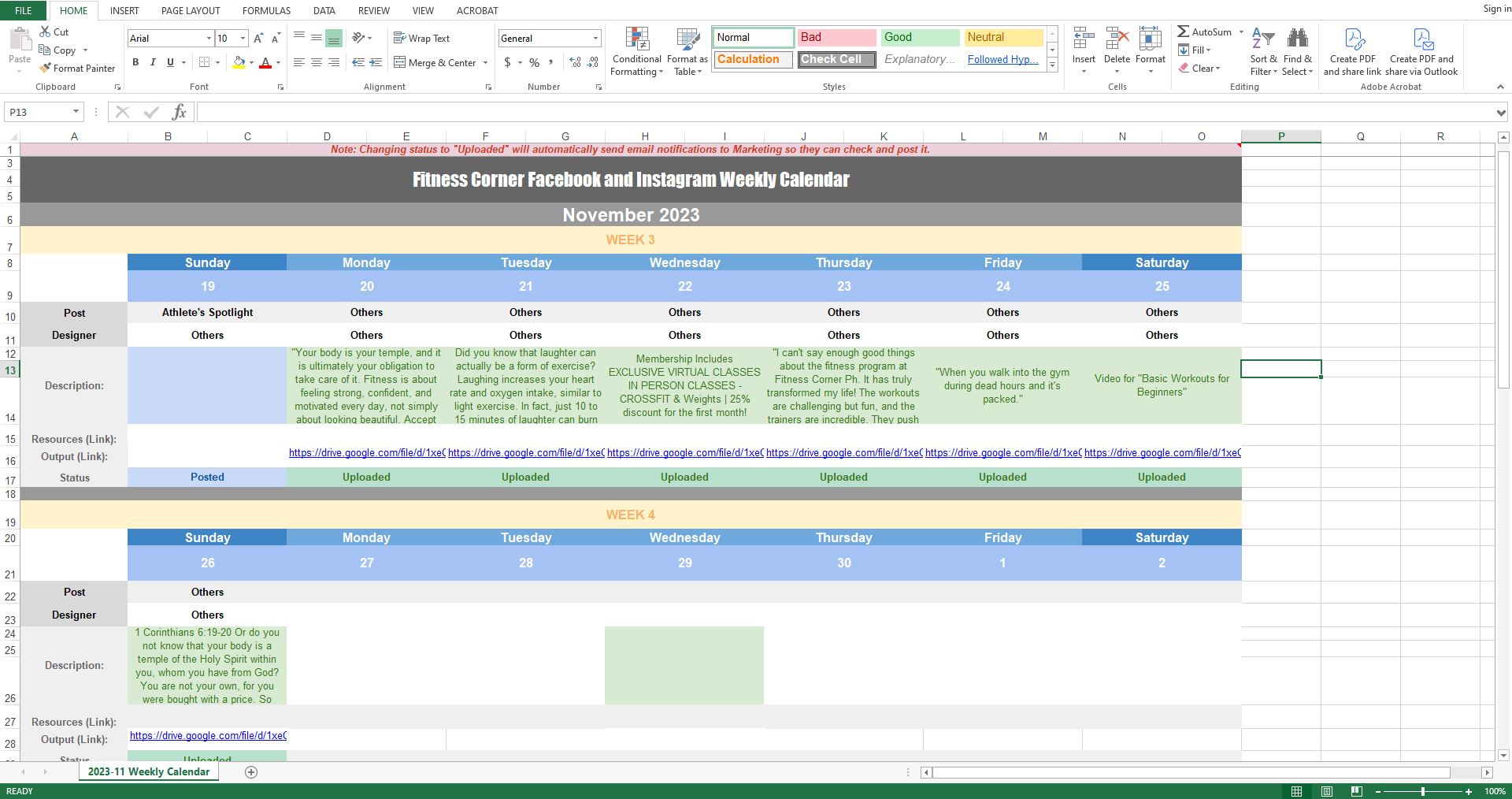Apply comma style number format
The width and height of the screenshot is (1512, 799).
click(x=551, y=62)
